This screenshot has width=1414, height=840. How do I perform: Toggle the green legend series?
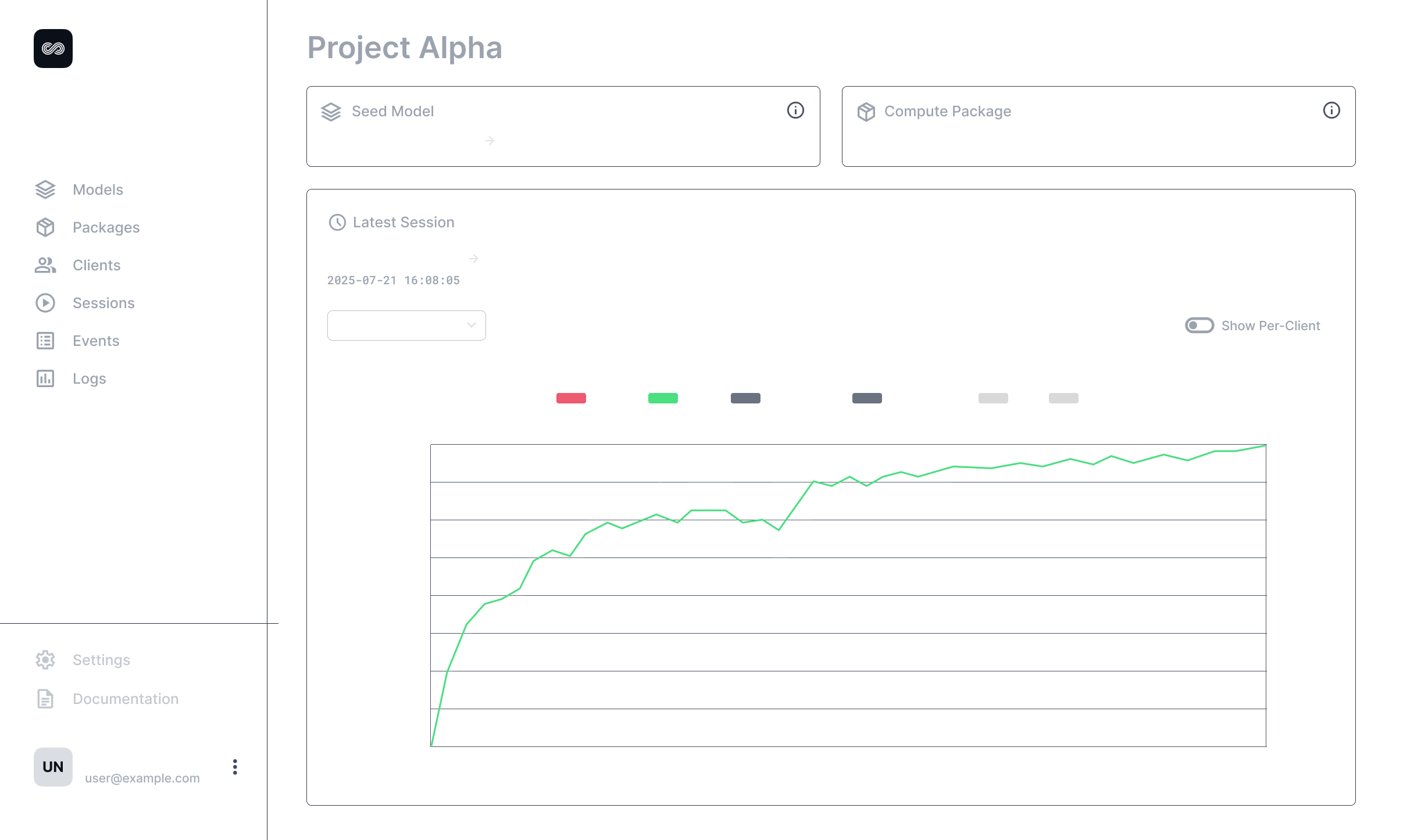[x=663, y=398]
